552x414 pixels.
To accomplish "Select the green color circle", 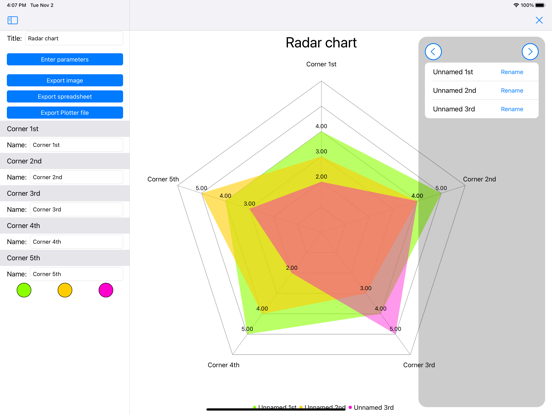I will pos(24,290).
